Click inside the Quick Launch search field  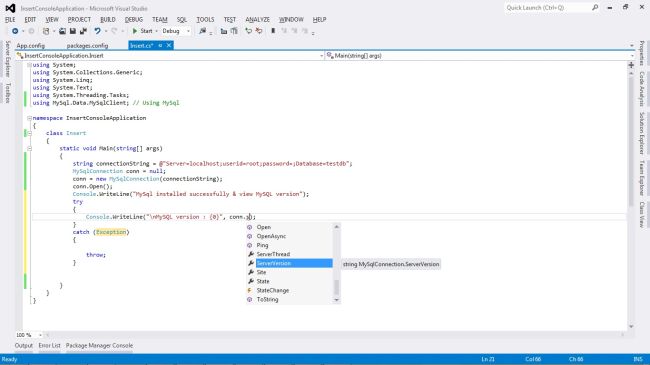[x=547, y=7]
